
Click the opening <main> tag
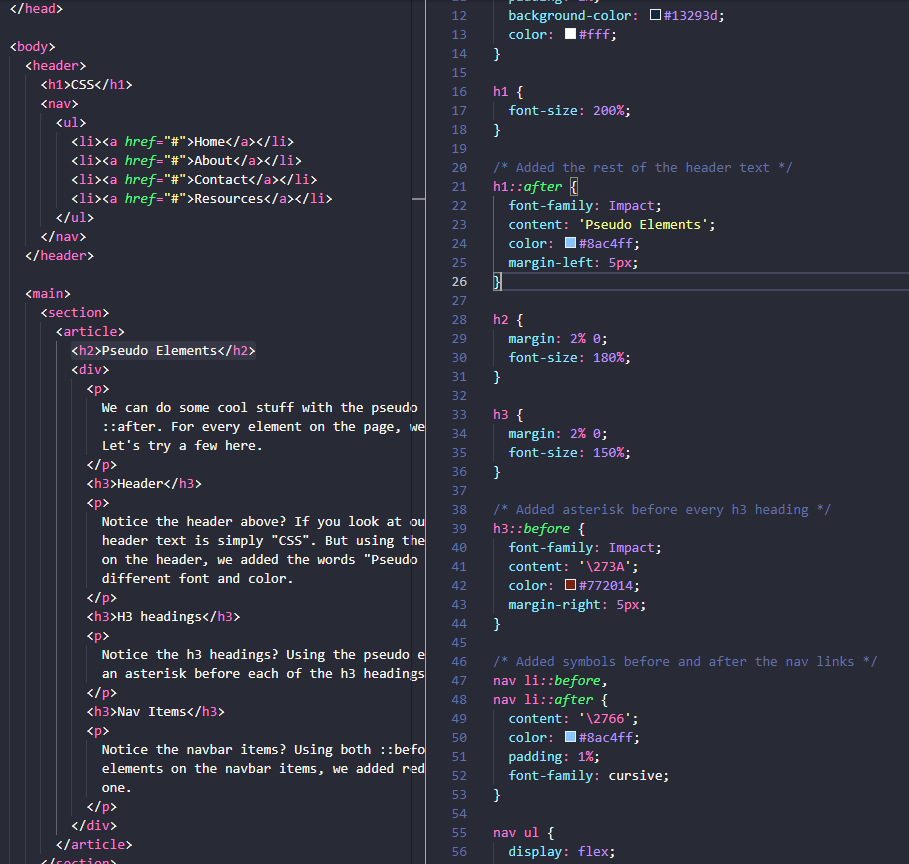pos(48,293)
